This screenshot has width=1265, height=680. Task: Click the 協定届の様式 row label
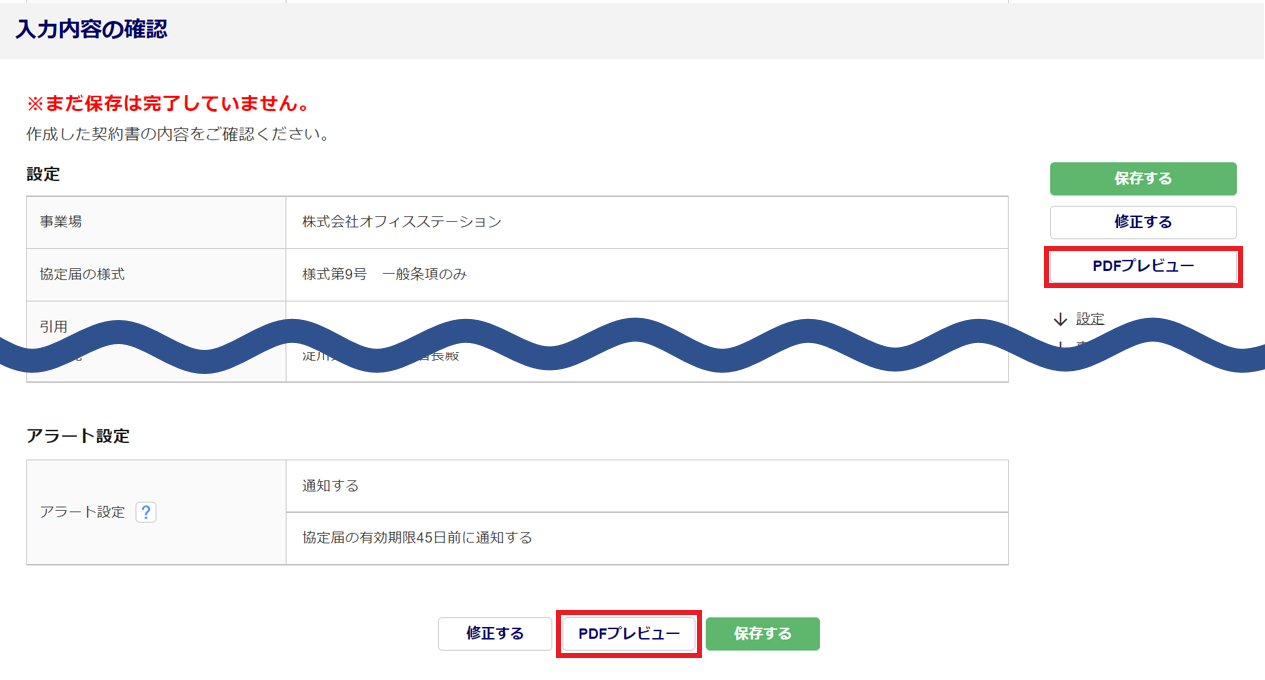83,274
